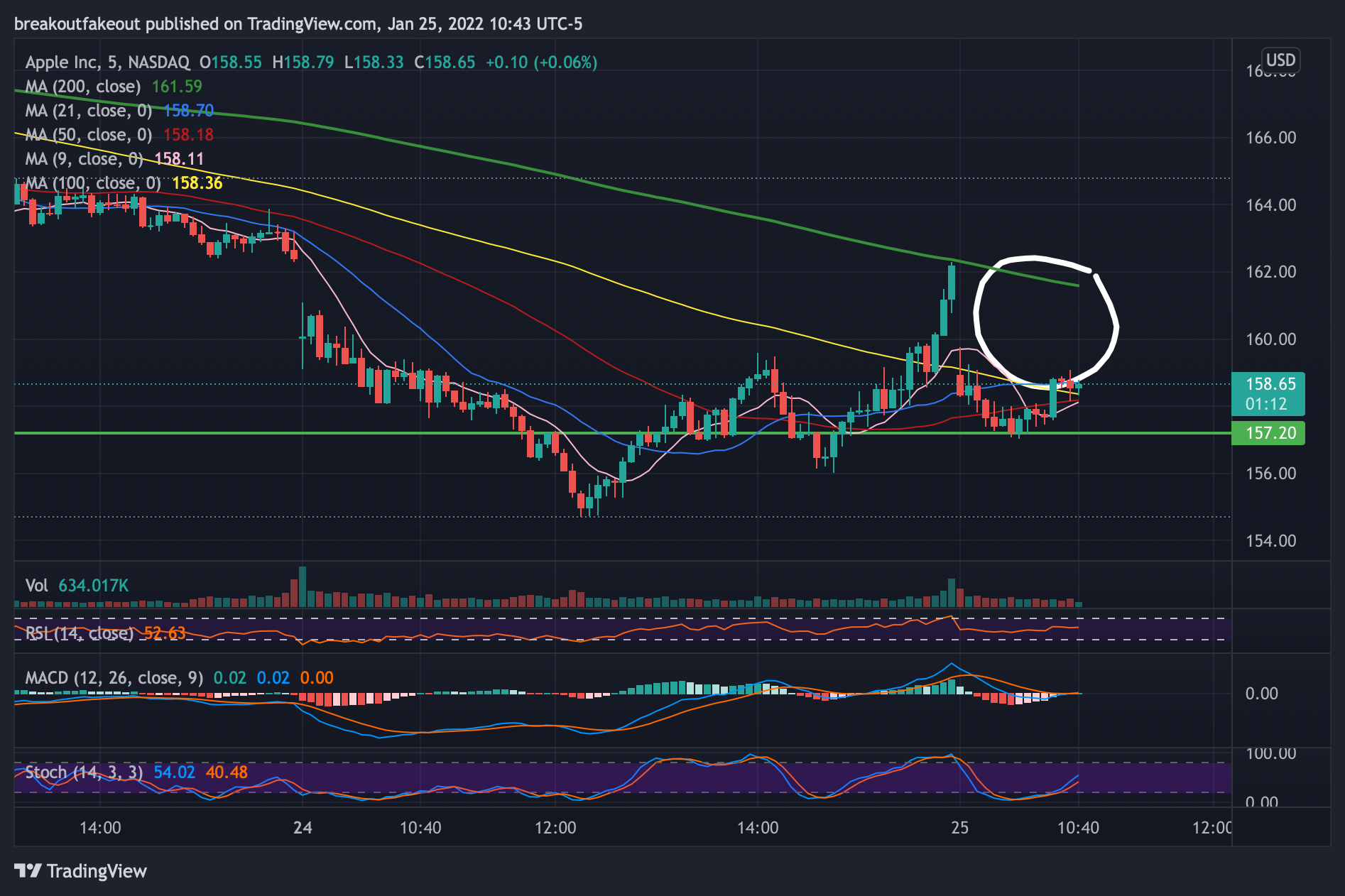This screenshot has width=1345, height=896.
Task: Click the 14:00 time label on day 24
Action: pos(757,828)
